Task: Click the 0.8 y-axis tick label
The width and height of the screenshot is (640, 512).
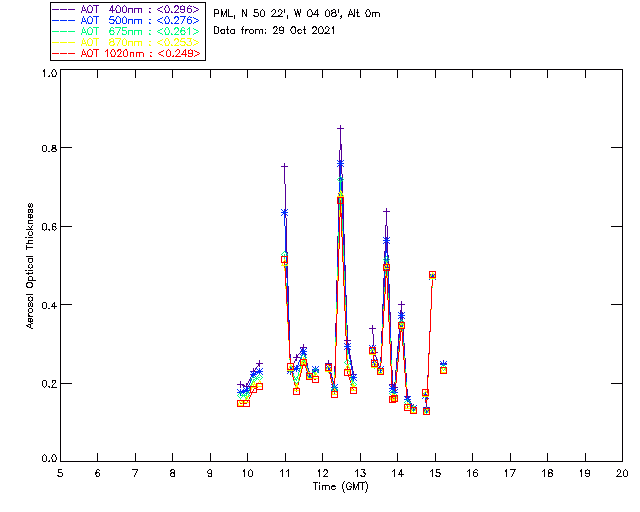Action: (49, 148)
